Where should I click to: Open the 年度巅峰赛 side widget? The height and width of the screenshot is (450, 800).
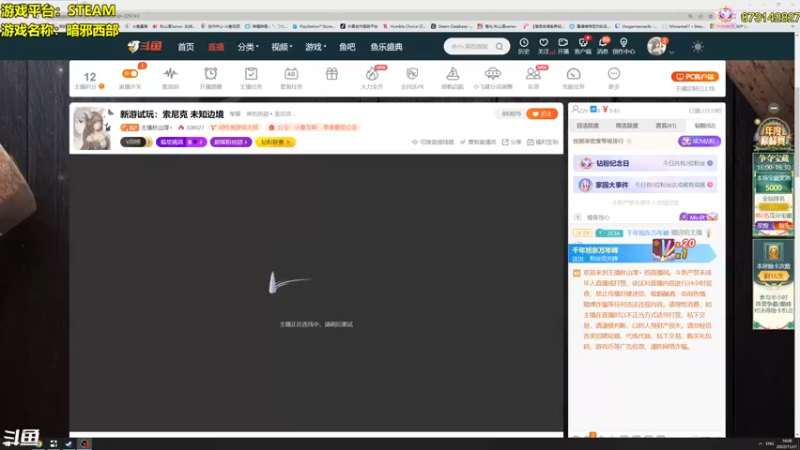773,134
